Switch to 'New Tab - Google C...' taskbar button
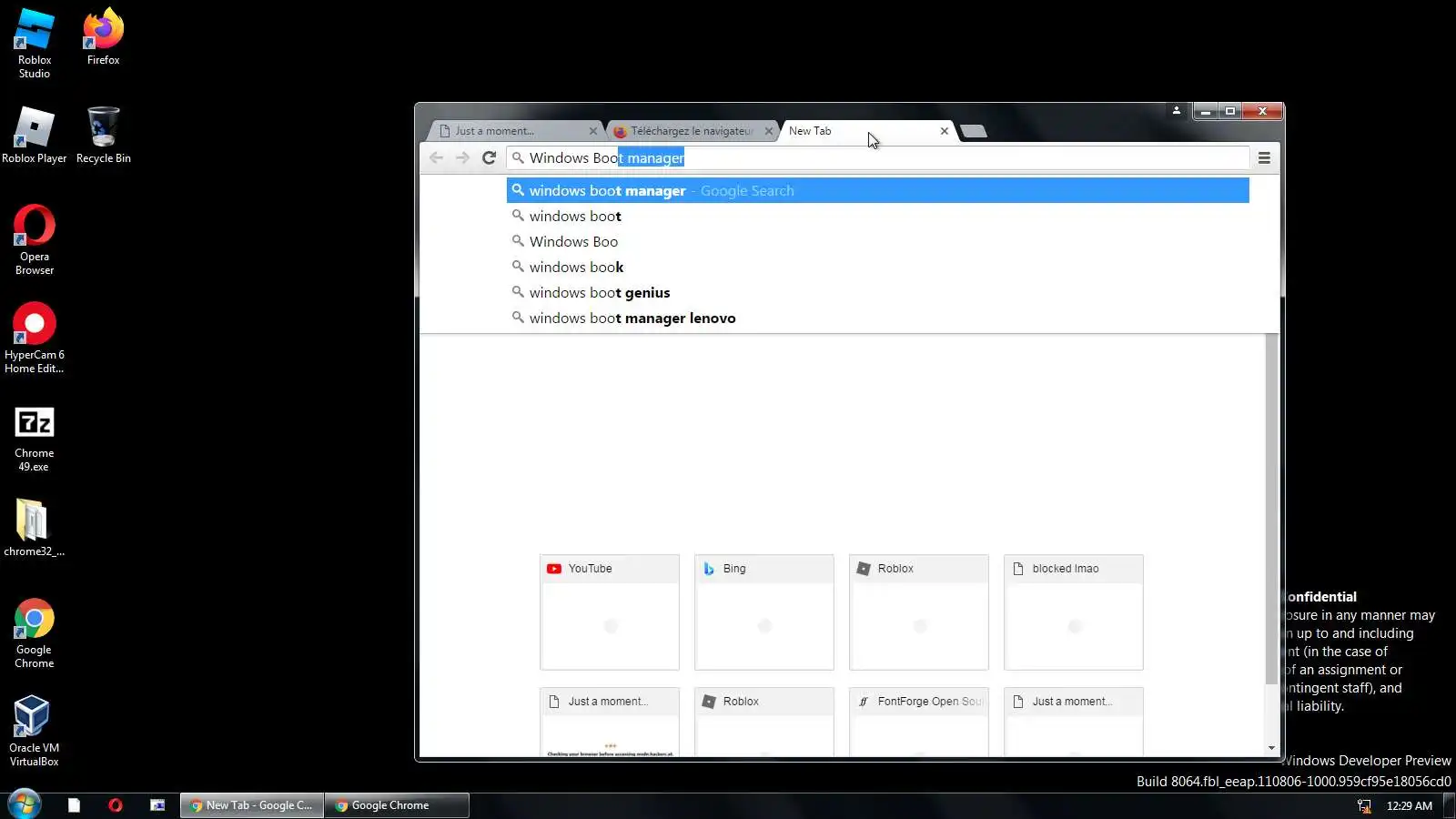The height and width of the screenshot is (819, 1456). point(251,805)
